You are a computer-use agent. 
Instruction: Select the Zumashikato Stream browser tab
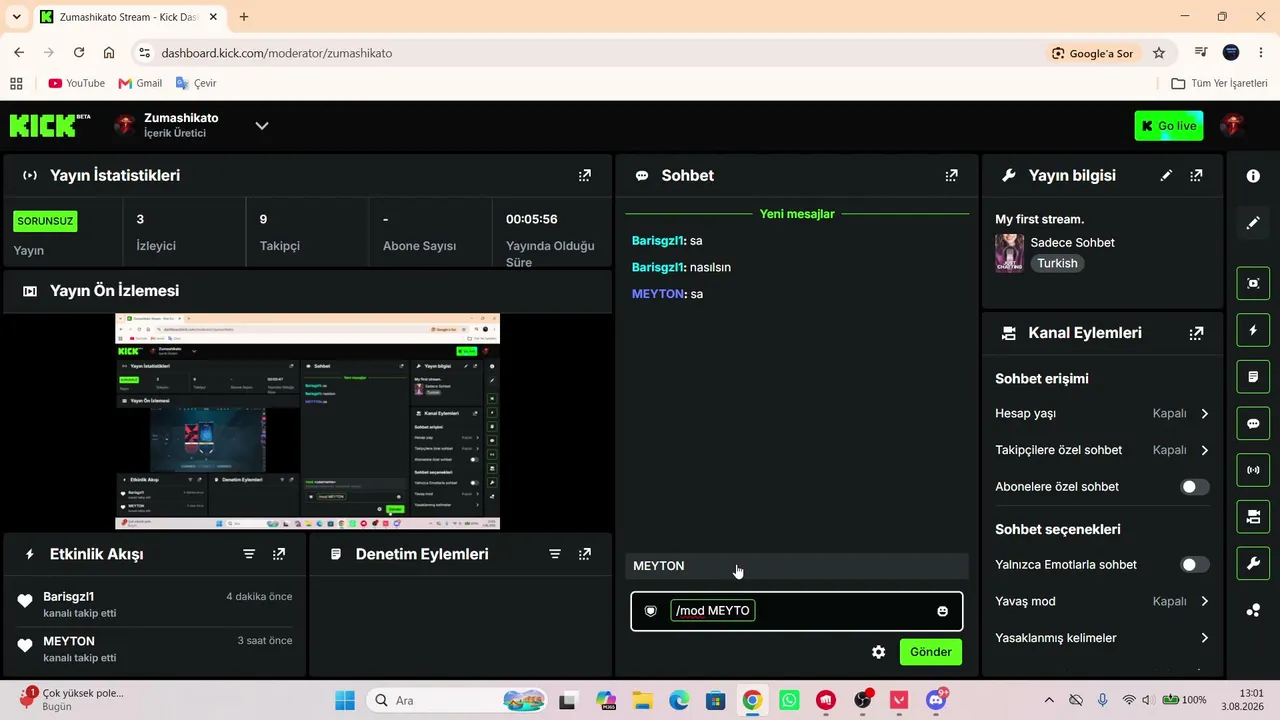point(129,17)
